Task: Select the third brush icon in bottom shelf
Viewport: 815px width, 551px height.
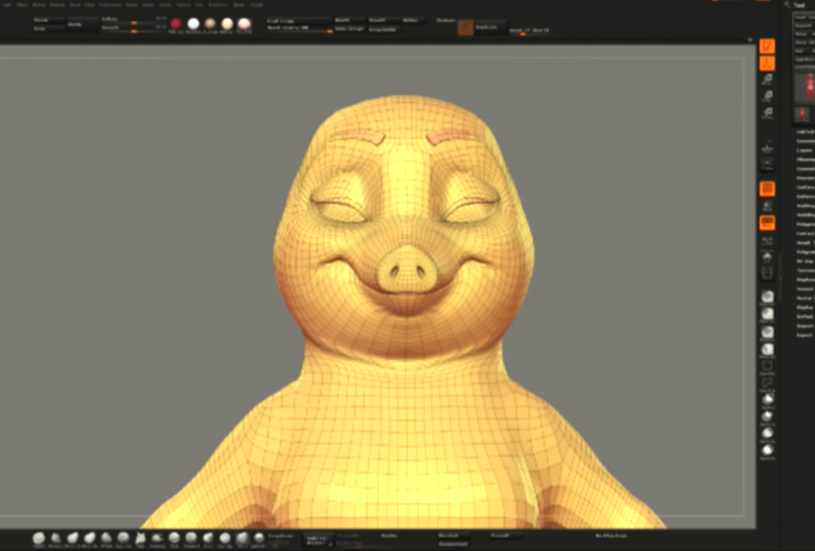Action: click(x=73, y=539)
